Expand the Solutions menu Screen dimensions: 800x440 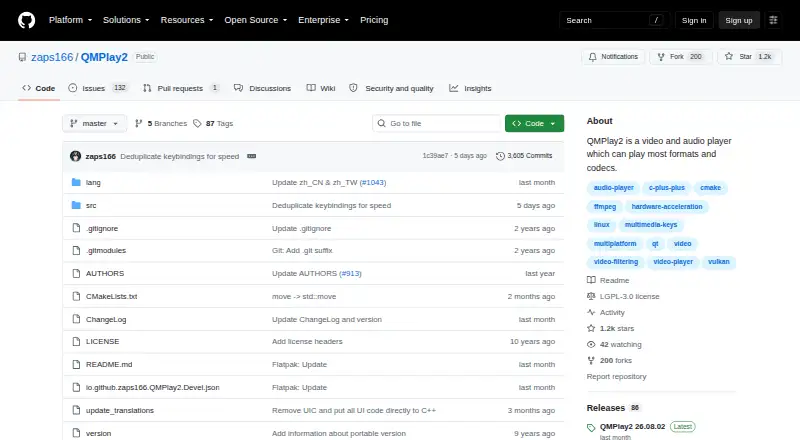126,20
